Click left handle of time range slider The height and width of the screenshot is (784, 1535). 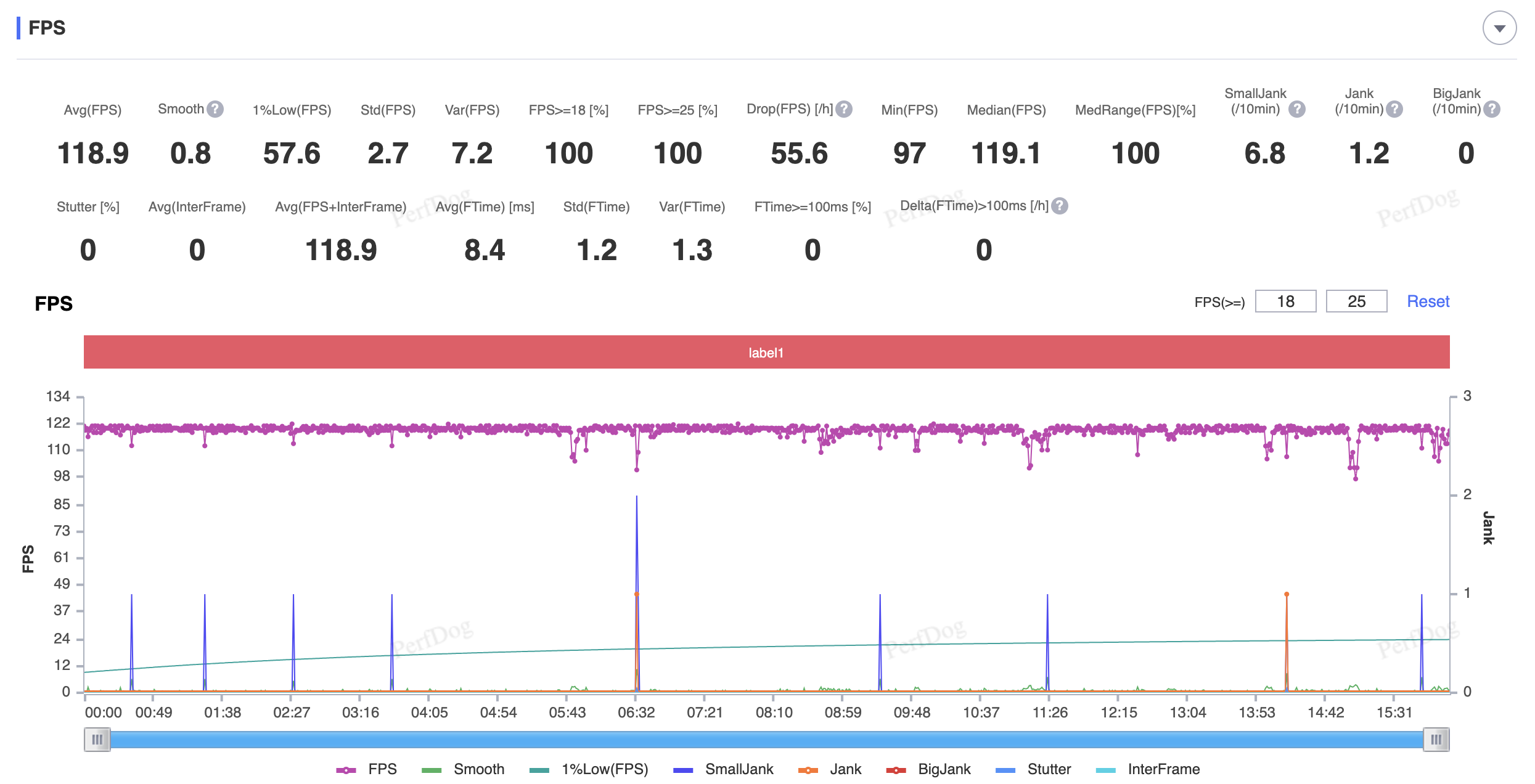pos(97,739)
